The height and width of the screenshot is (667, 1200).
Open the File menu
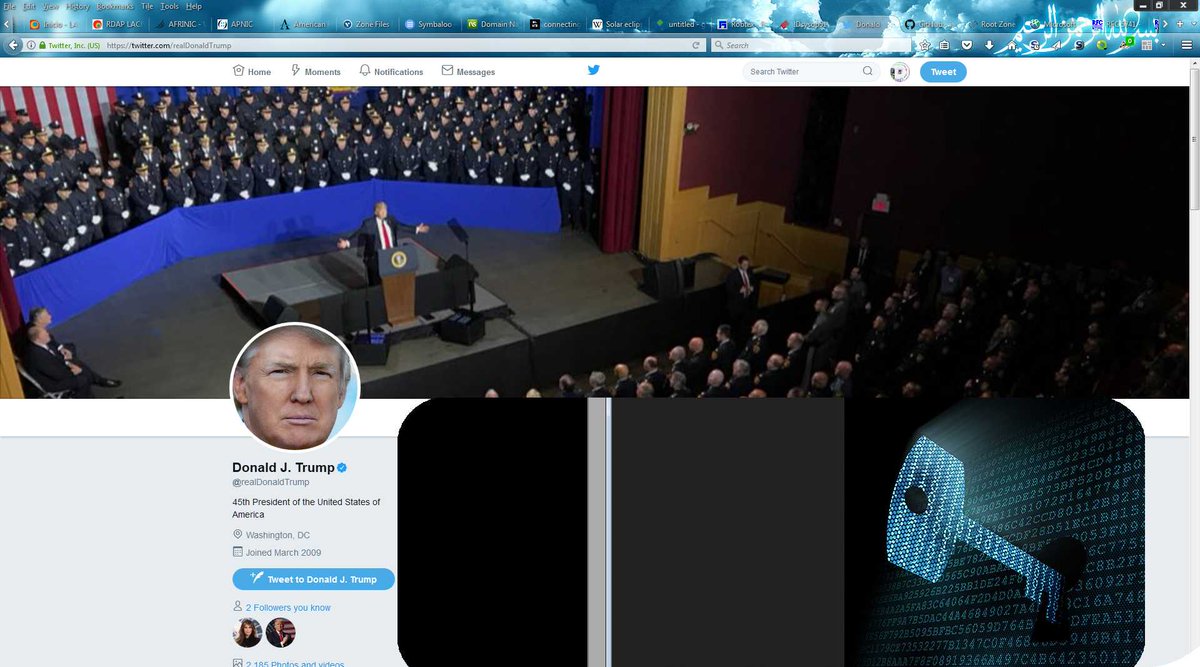(x=9, y=6)
